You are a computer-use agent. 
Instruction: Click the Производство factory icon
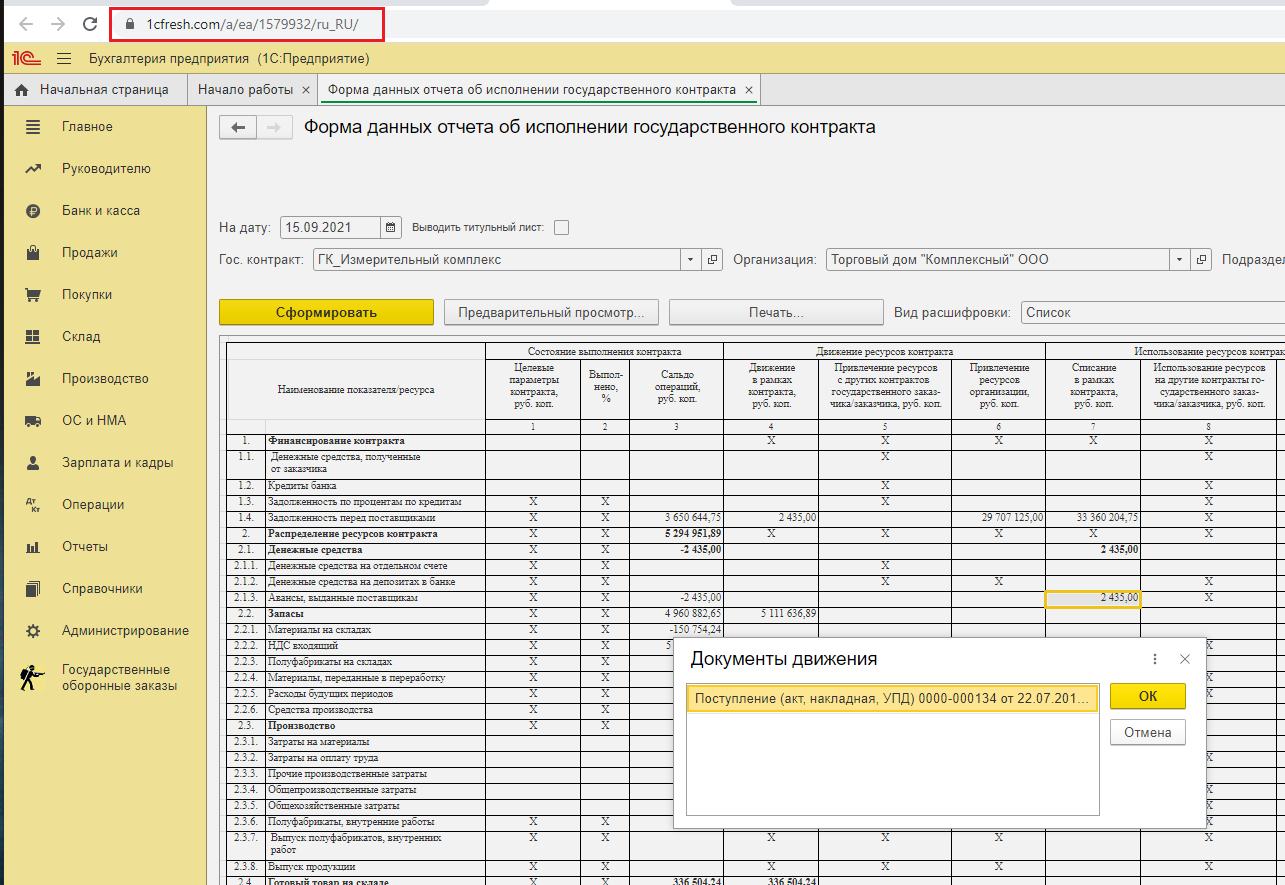33,379
